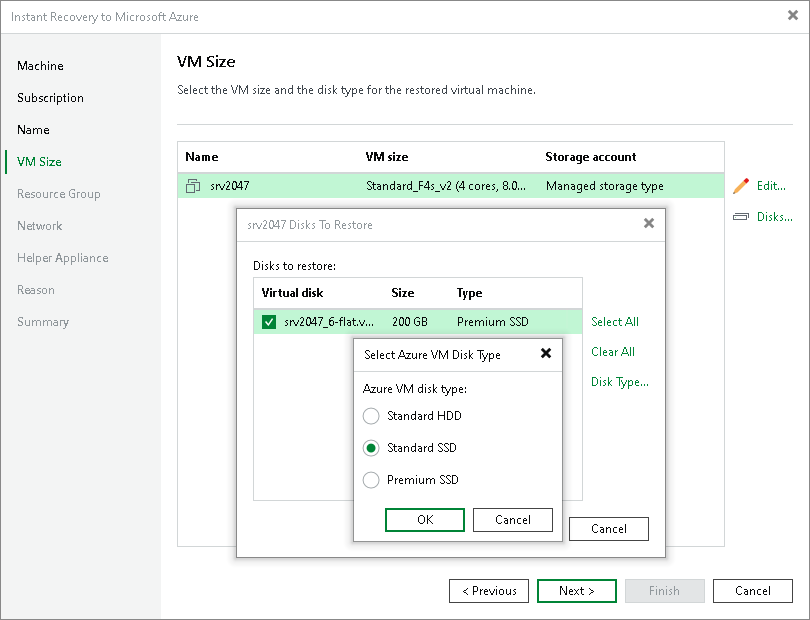
Task: Select the VM Size wizard step
Action: (39, 162)
